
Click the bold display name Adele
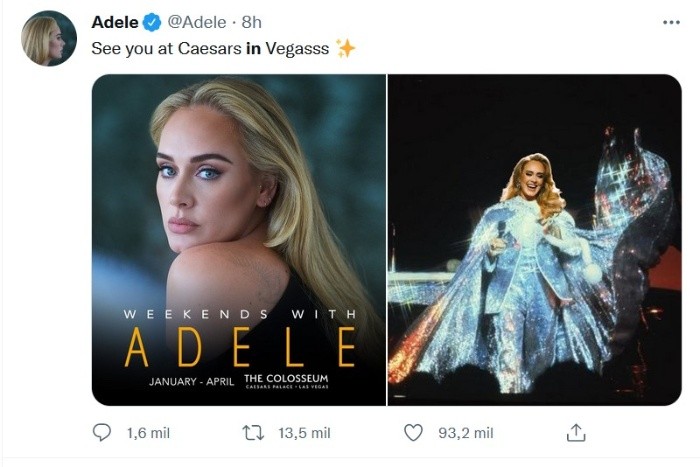tap(115, 23)
